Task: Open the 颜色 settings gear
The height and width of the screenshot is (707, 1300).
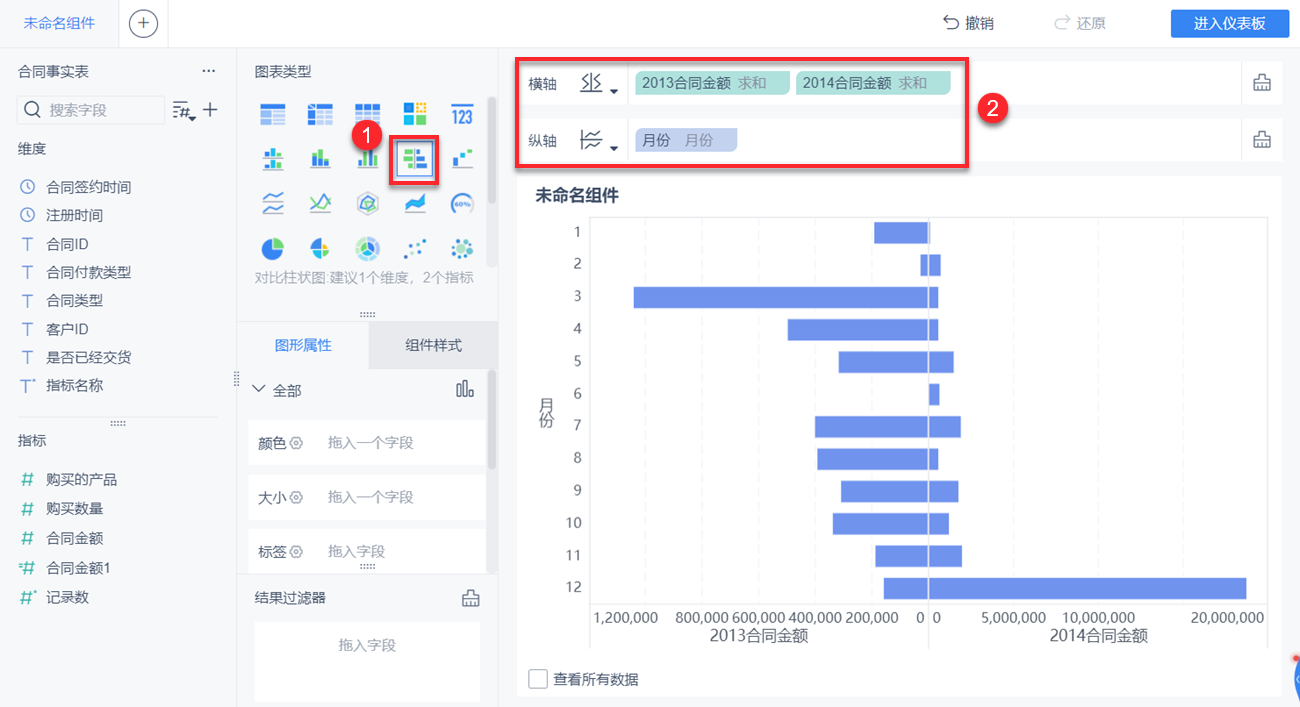Action: (296, 443)
